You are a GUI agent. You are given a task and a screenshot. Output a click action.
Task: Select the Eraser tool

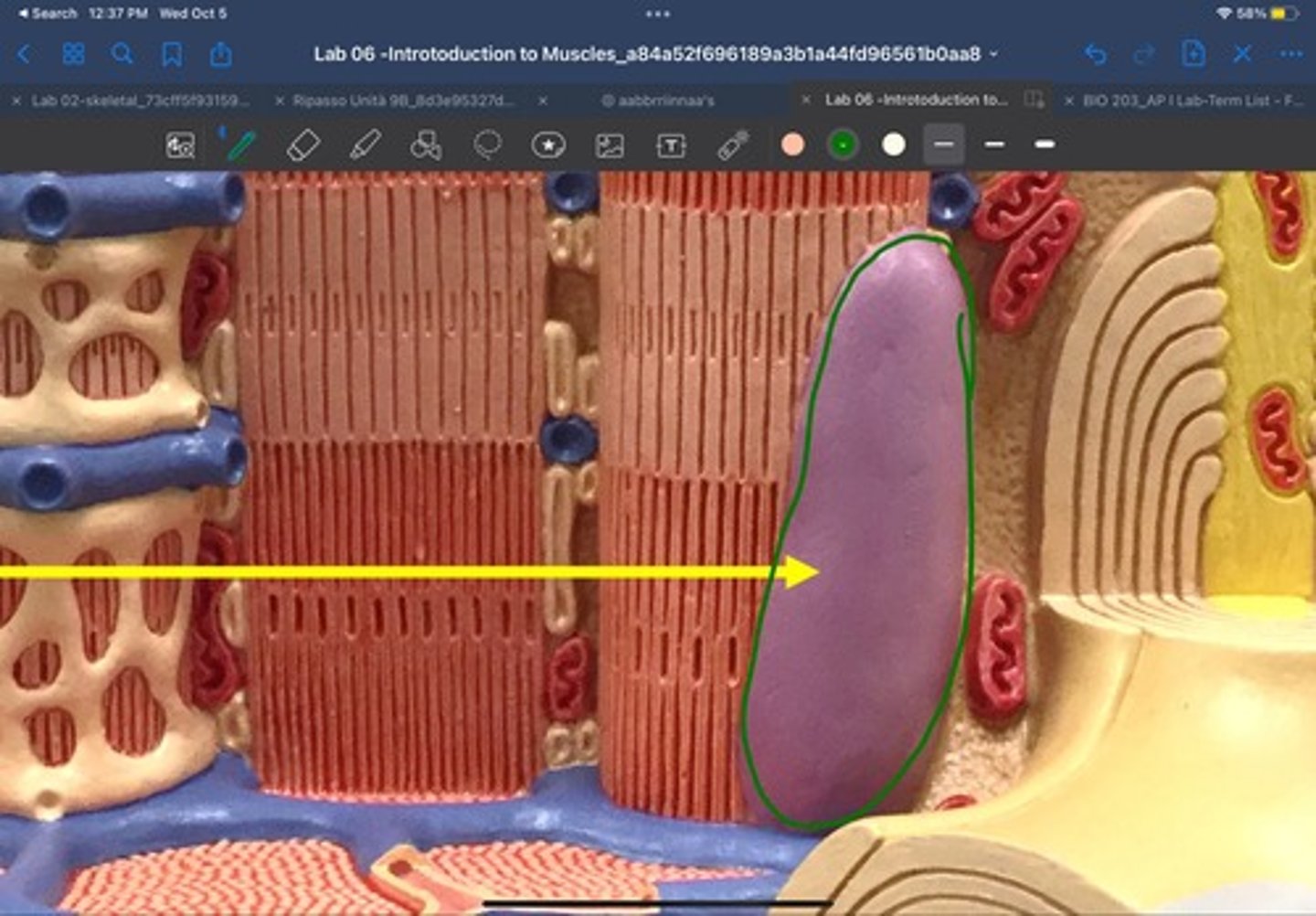(302, 144)
